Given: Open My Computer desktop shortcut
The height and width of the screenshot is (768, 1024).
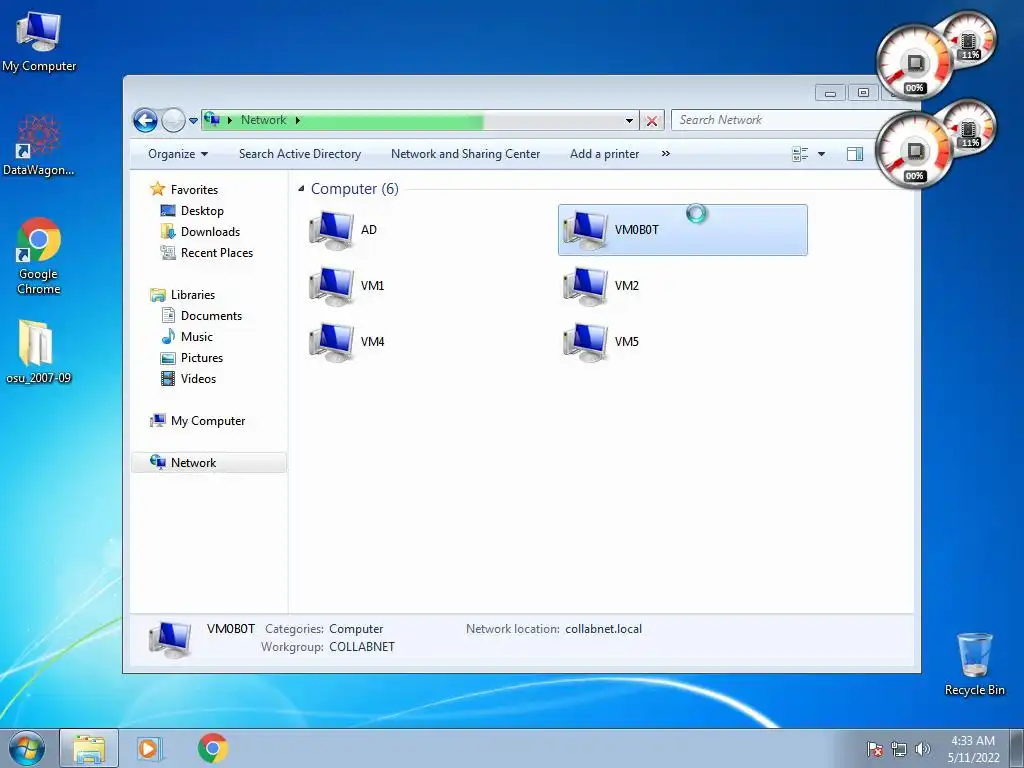Looking at the screenshot, I should tap(39, 42).
